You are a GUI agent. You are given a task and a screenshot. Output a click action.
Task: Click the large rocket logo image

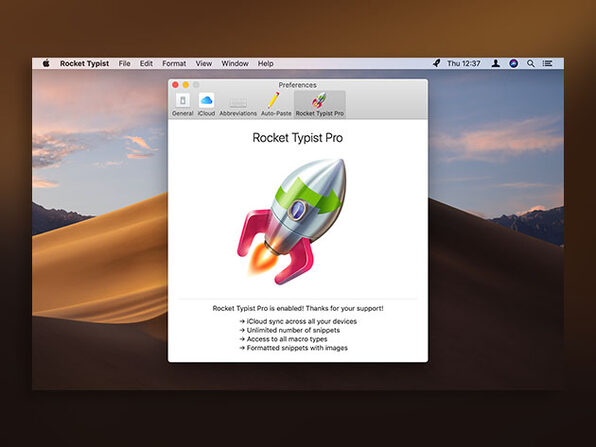pos(292,221)
